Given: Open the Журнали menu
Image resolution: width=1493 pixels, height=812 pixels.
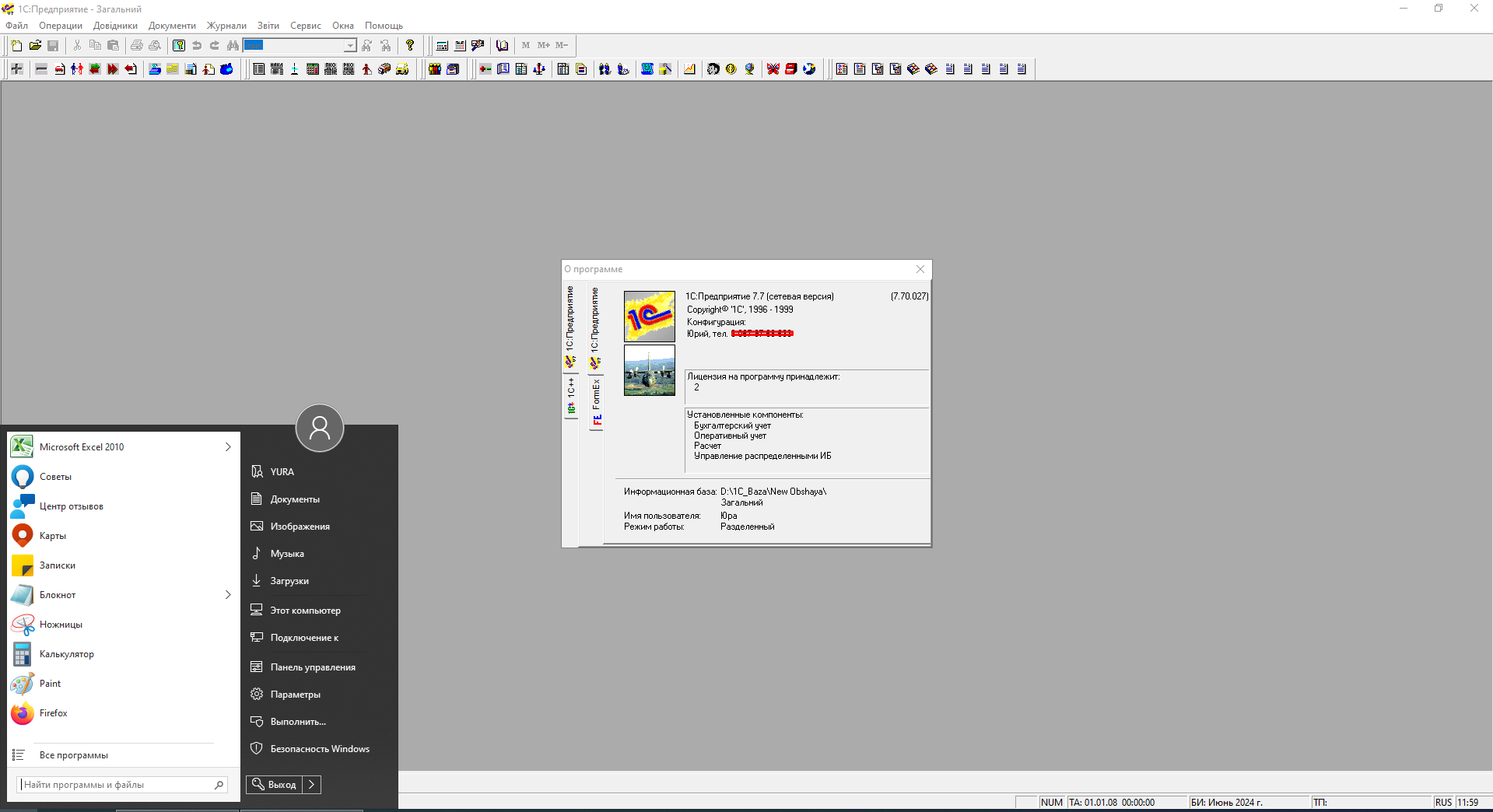Looking at the screenshot, I should point(226,26).
